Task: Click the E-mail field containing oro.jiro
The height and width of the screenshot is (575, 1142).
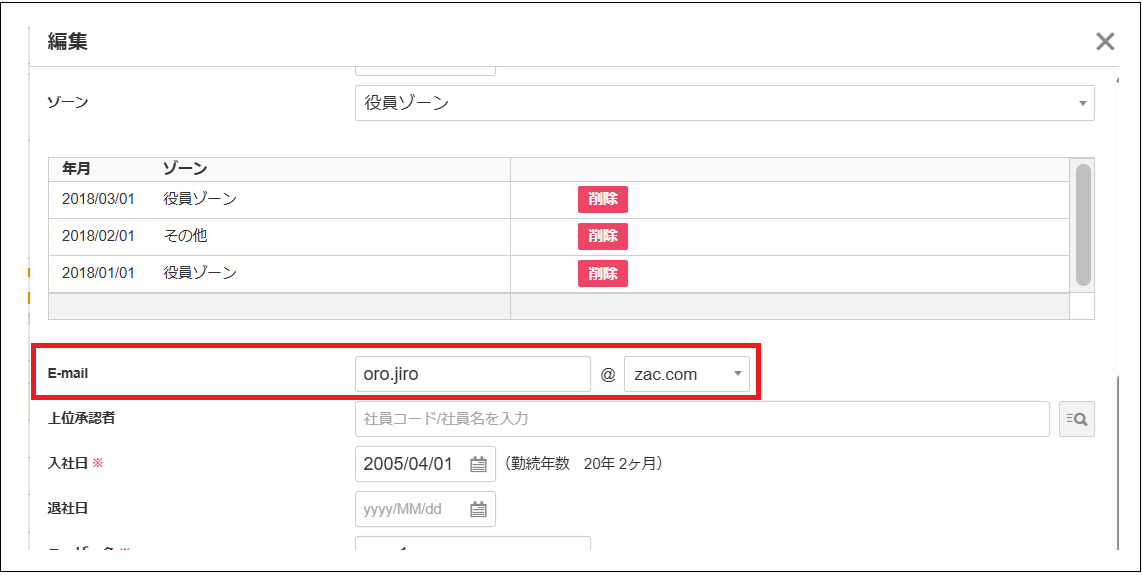Action: tap(472, 374)
